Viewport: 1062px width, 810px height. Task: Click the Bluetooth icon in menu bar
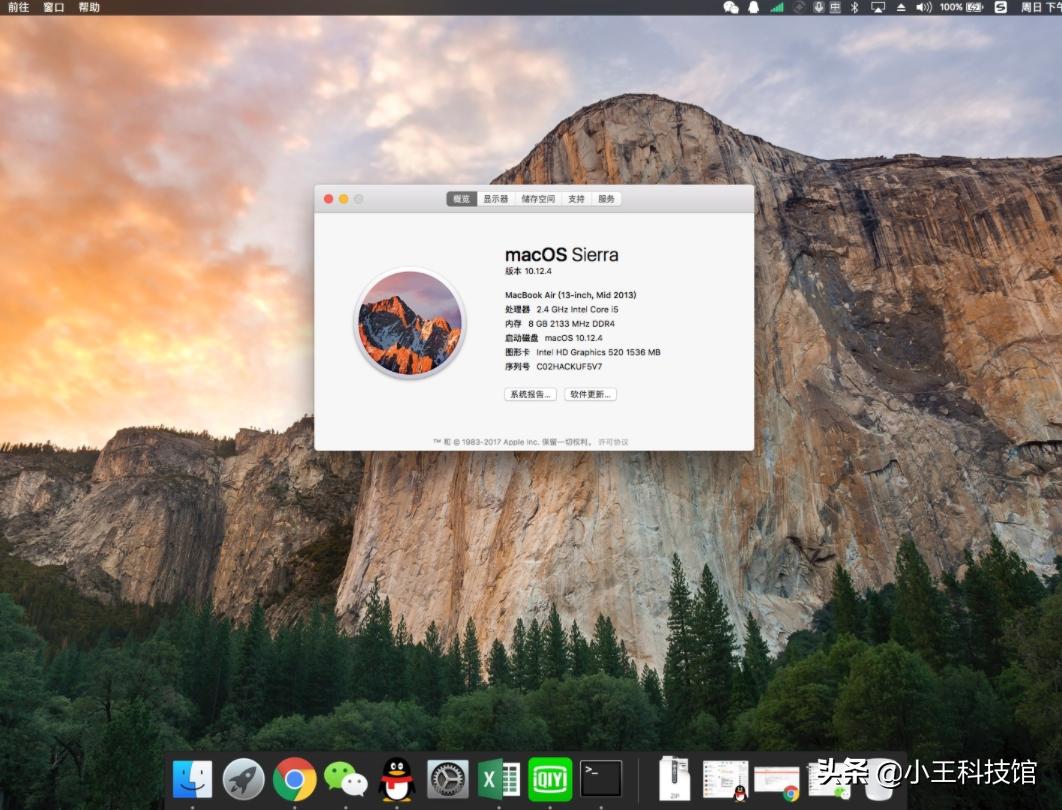854,7
